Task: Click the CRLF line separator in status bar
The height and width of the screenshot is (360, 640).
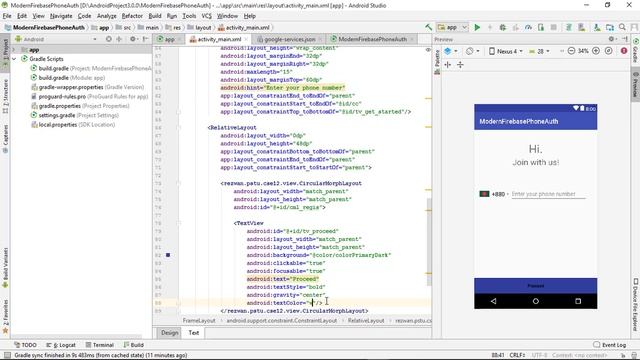Action: pos(517,355)
